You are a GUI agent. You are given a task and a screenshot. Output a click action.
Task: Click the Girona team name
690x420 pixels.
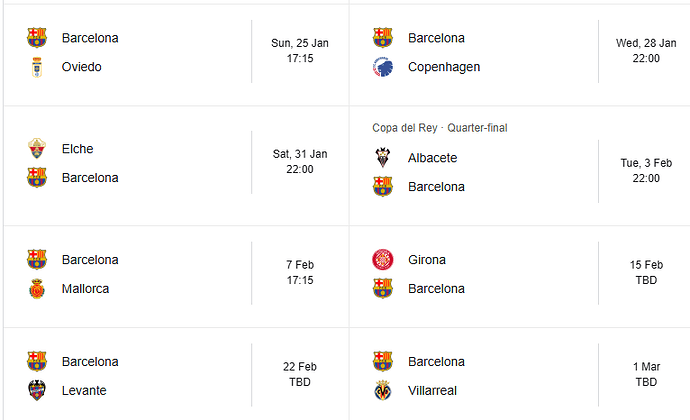[427, 260]
